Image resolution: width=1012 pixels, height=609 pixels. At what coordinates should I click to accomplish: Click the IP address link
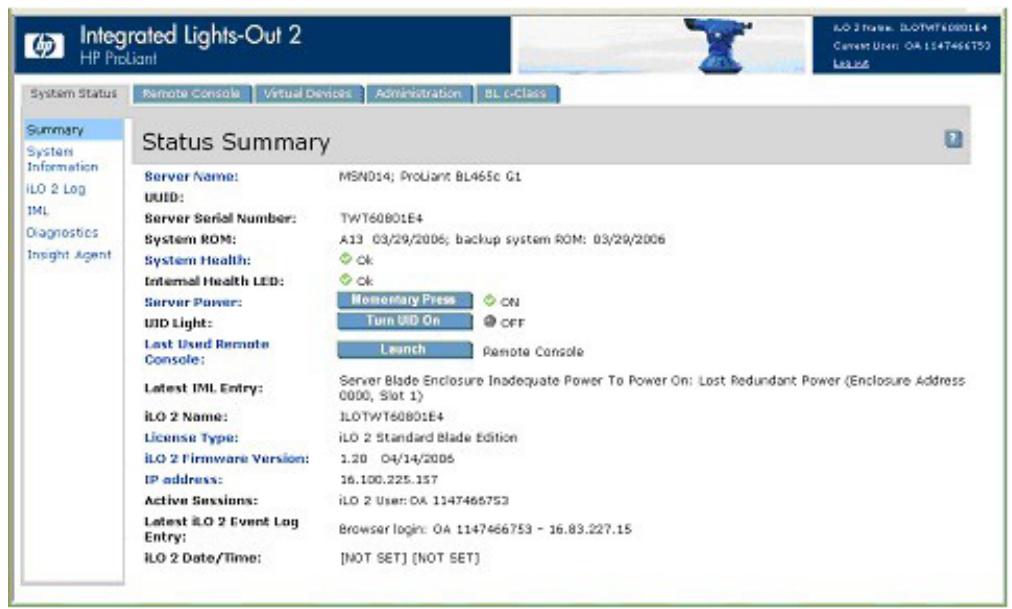(x=183, y=479)
